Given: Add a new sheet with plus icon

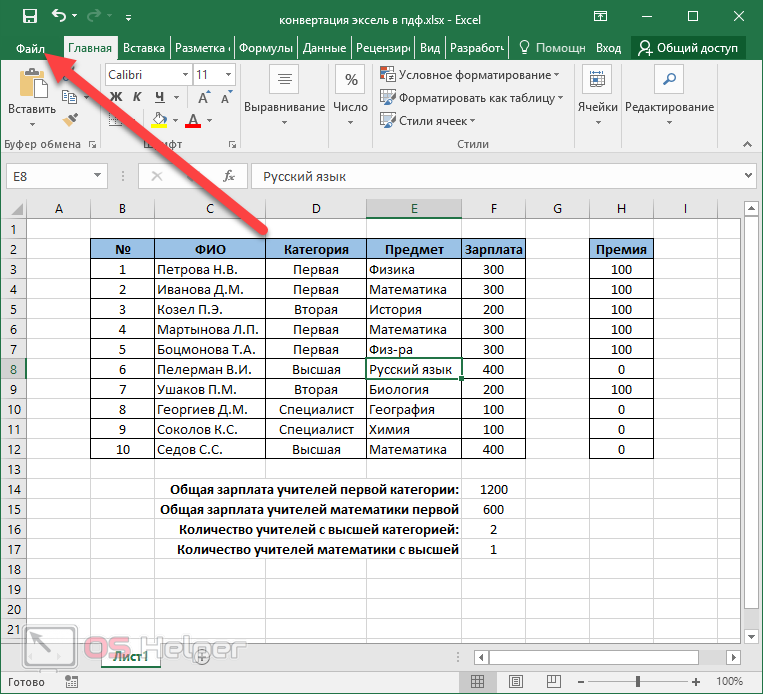Looking at the screenshot, I should pyautogui.click(x=201, y=657).
